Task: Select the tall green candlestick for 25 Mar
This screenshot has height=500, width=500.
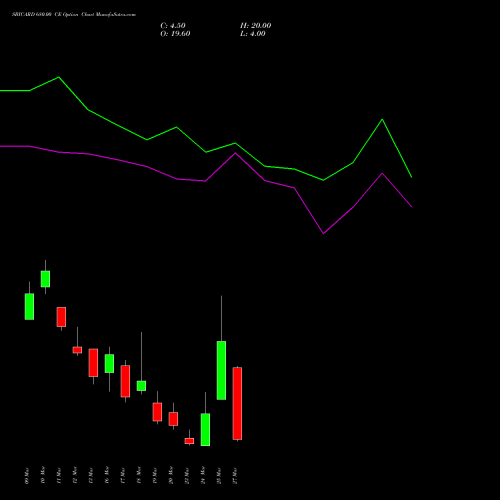Action: [x=221, y=370]
